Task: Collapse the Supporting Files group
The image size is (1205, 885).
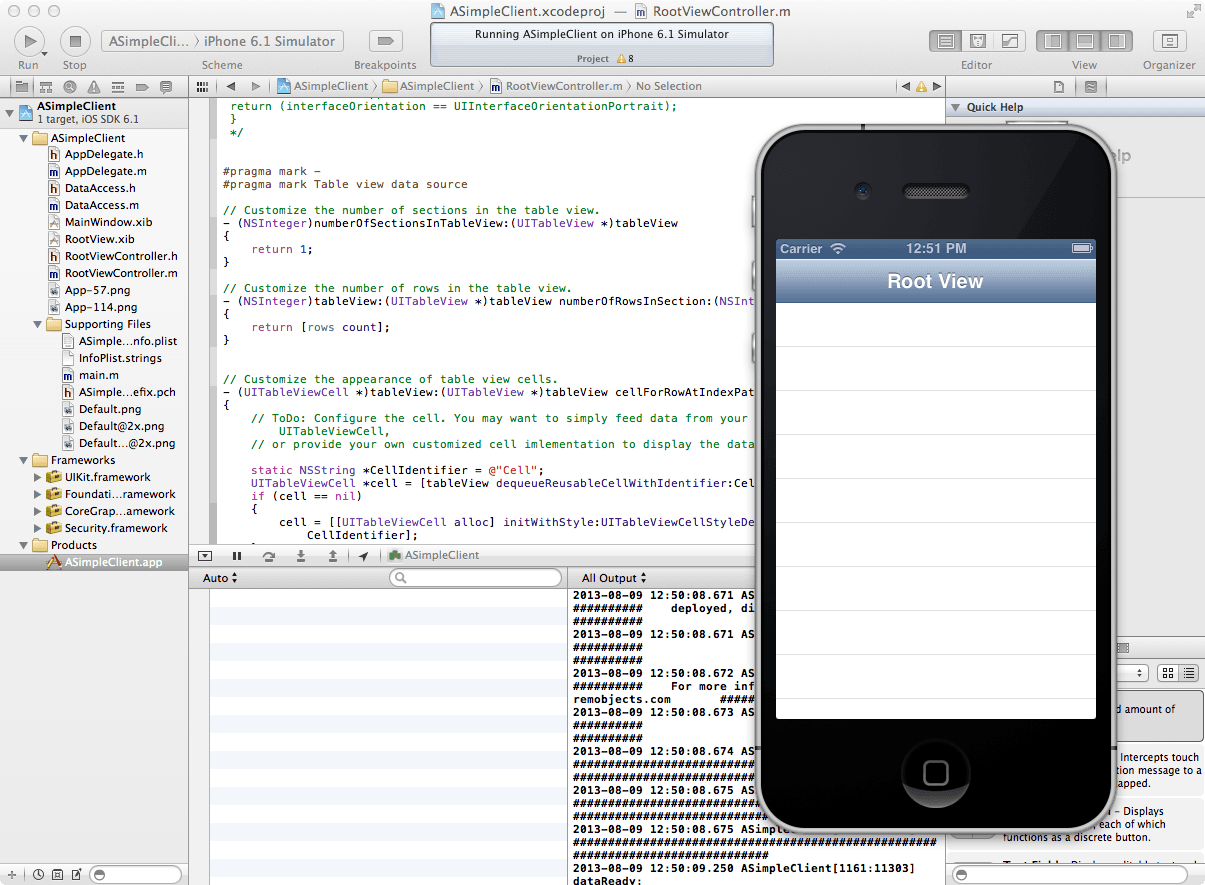Action: point(37,324)
